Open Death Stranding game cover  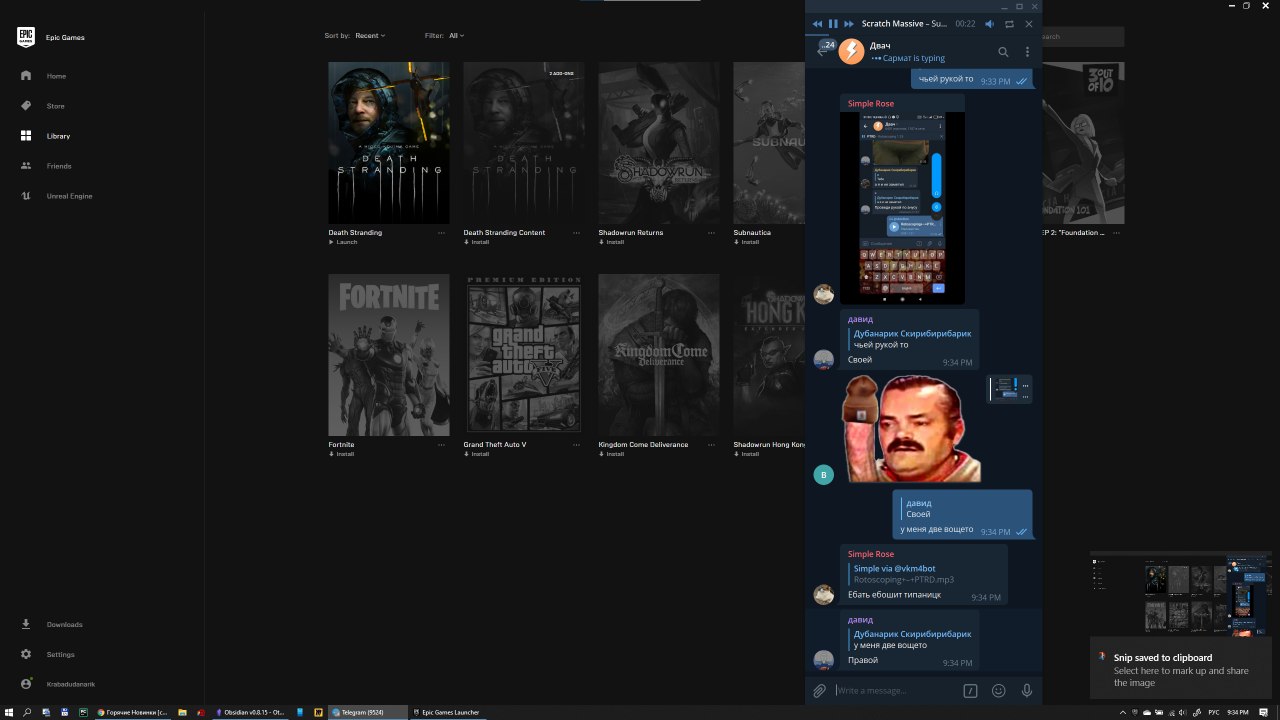click(x=389, y=142)
